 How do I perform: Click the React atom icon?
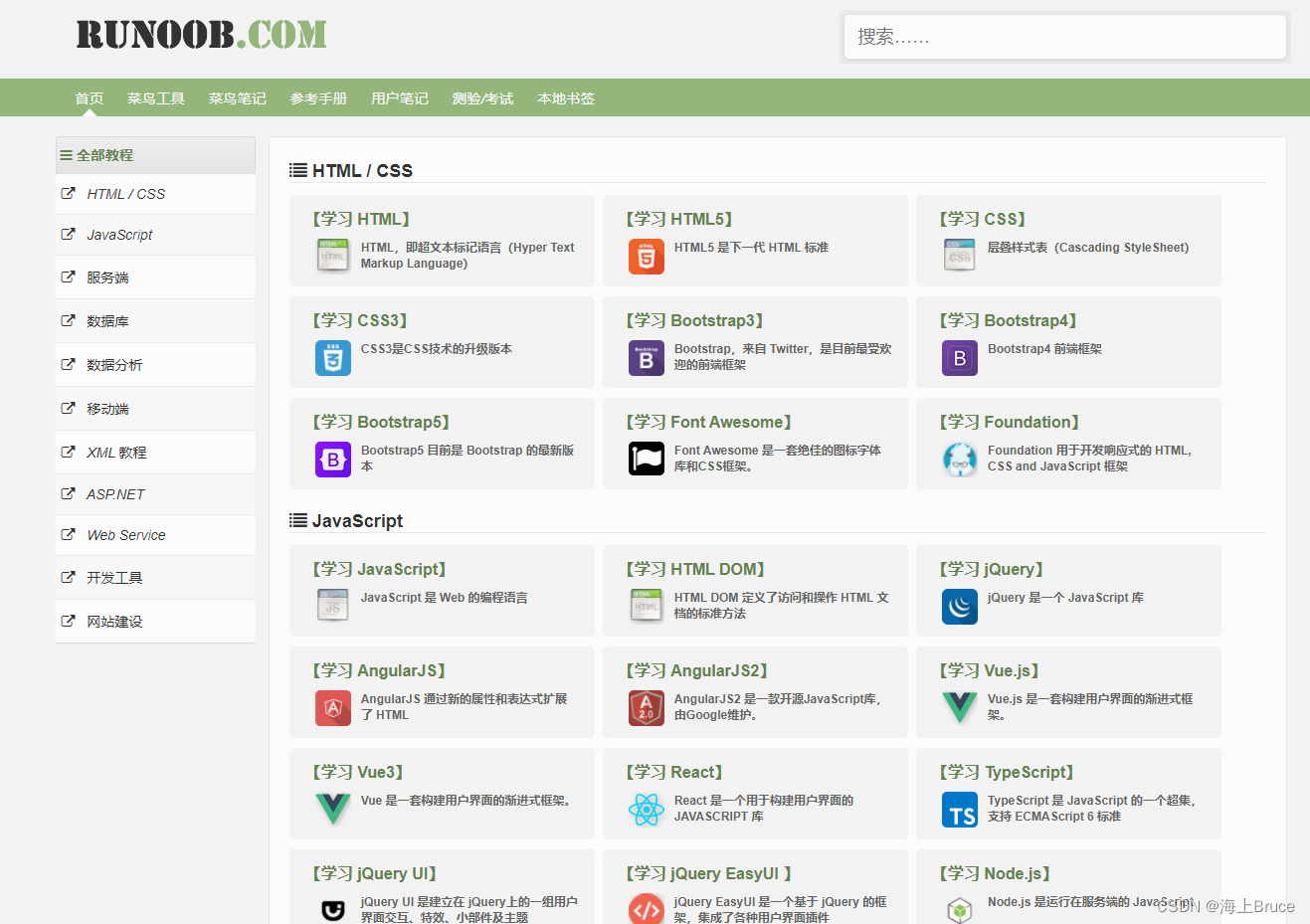[647, 810]
